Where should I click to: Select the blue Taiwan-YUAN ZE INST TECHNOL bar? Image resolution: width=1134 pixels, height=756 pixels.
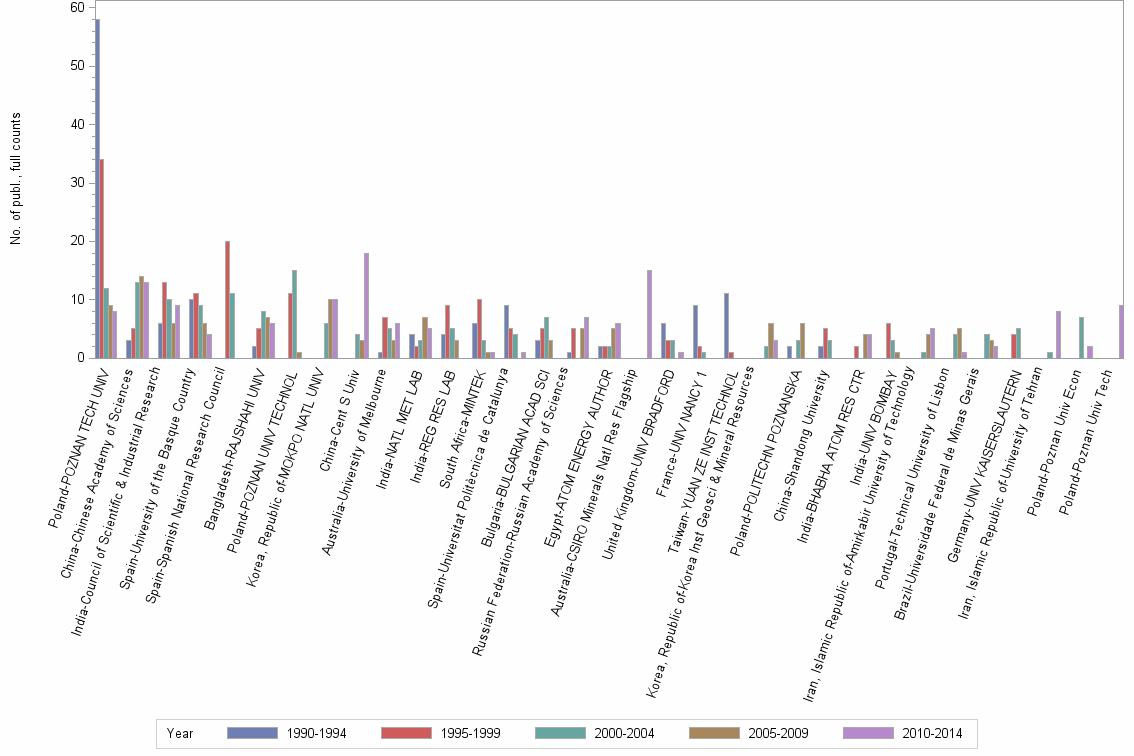pyautogui.click(x=726, y=326)
